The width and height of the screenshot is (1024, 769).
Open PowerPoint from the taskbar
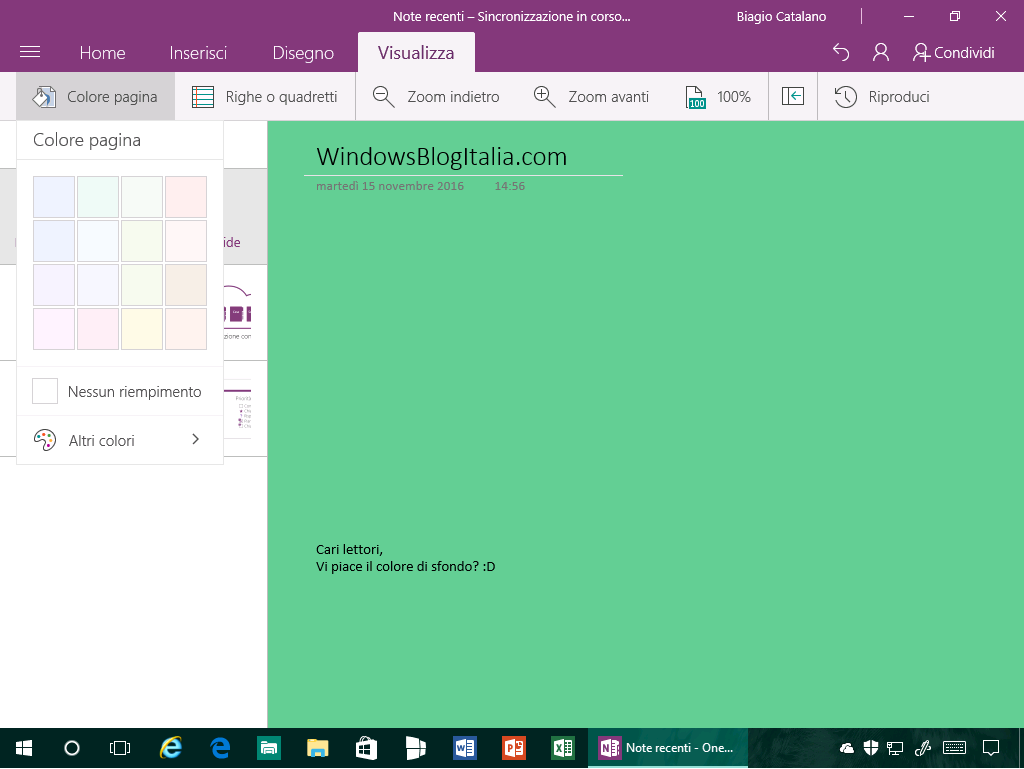point(513,748)
